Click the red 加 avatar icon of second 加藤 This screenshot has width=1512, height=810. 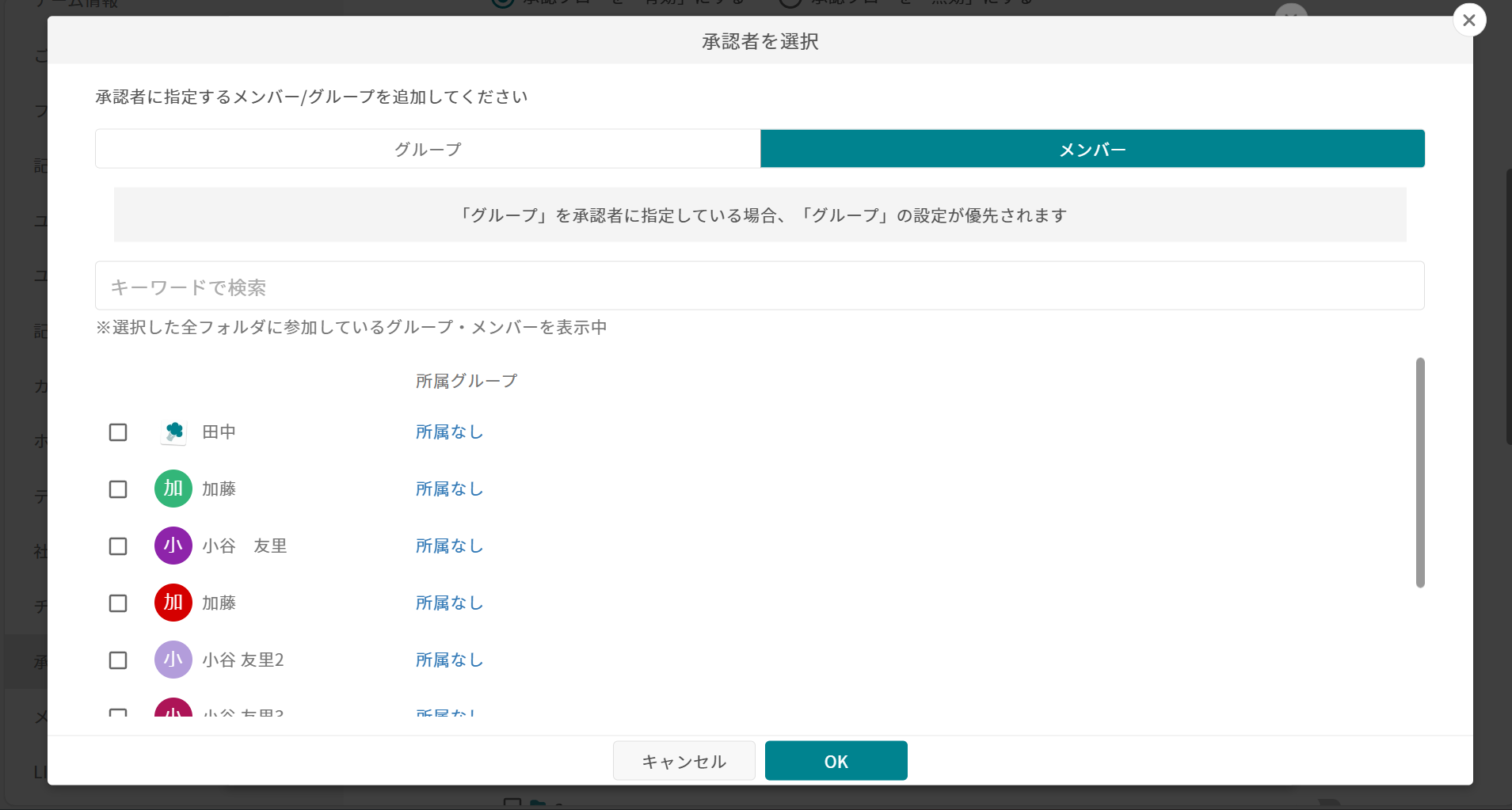point(172,603)
